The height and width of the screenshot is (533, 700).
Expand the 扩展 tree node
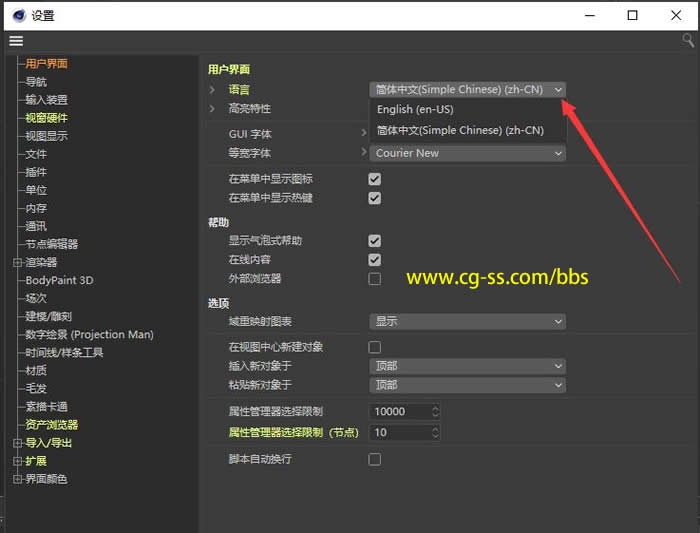click(17, 461)
